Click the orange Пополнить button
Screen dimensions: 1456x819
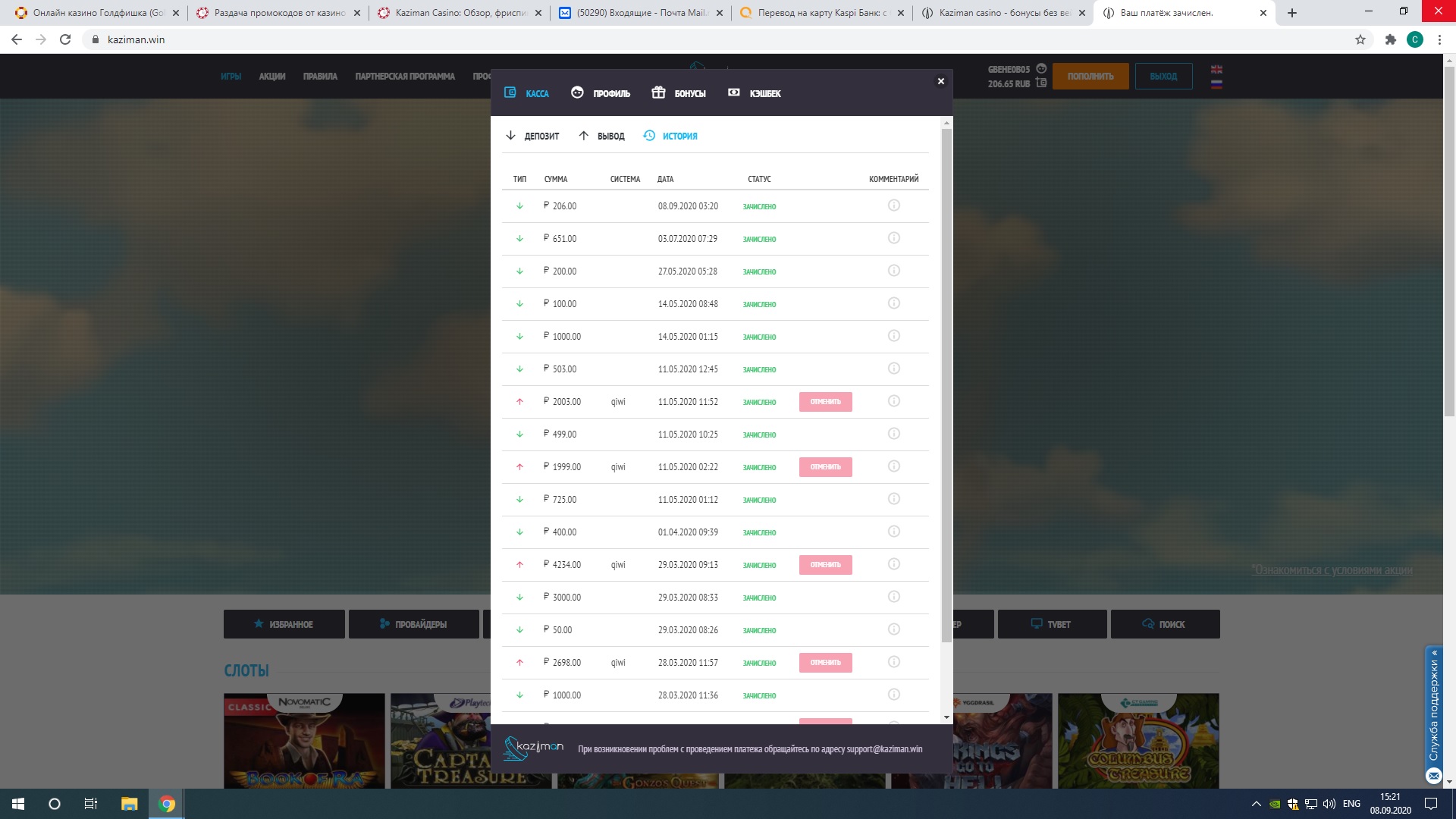[x=1090, y=76]
